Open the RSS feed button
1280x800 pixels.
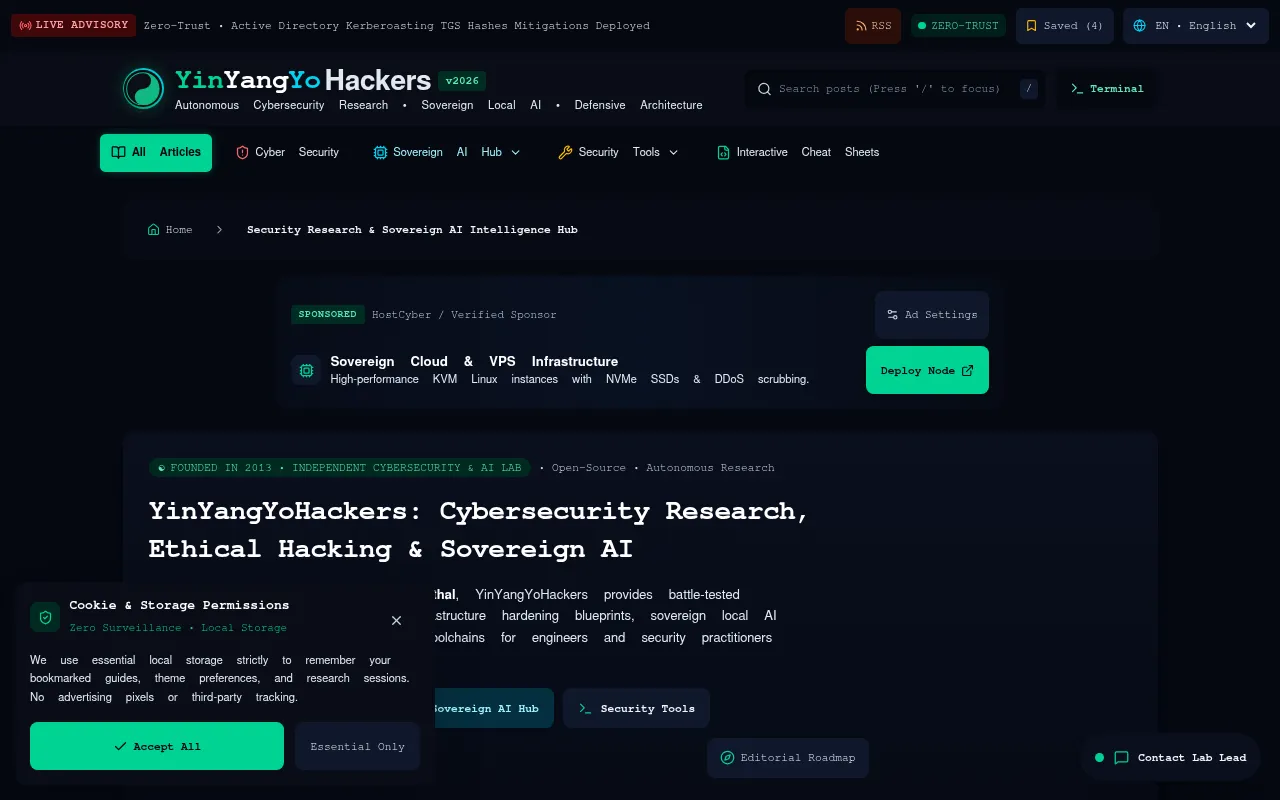(x=873, y=26)
